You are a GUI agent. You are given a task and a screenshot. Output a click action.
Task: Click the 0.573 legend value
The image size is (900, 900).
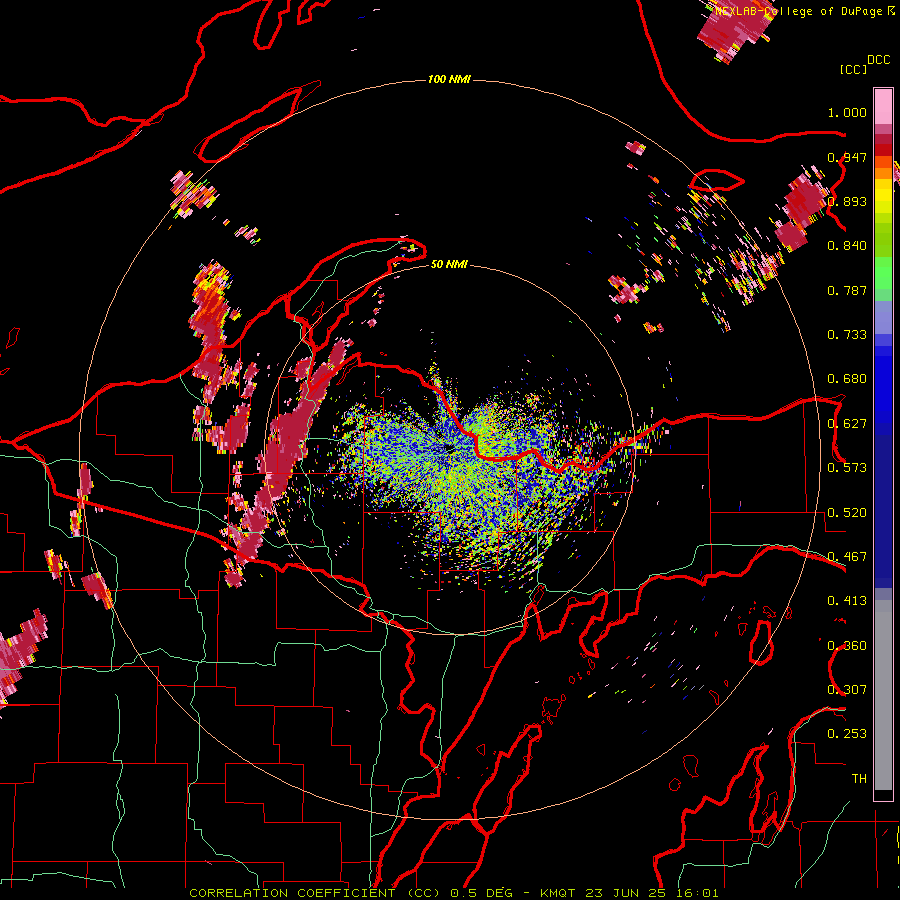[847, 468]
